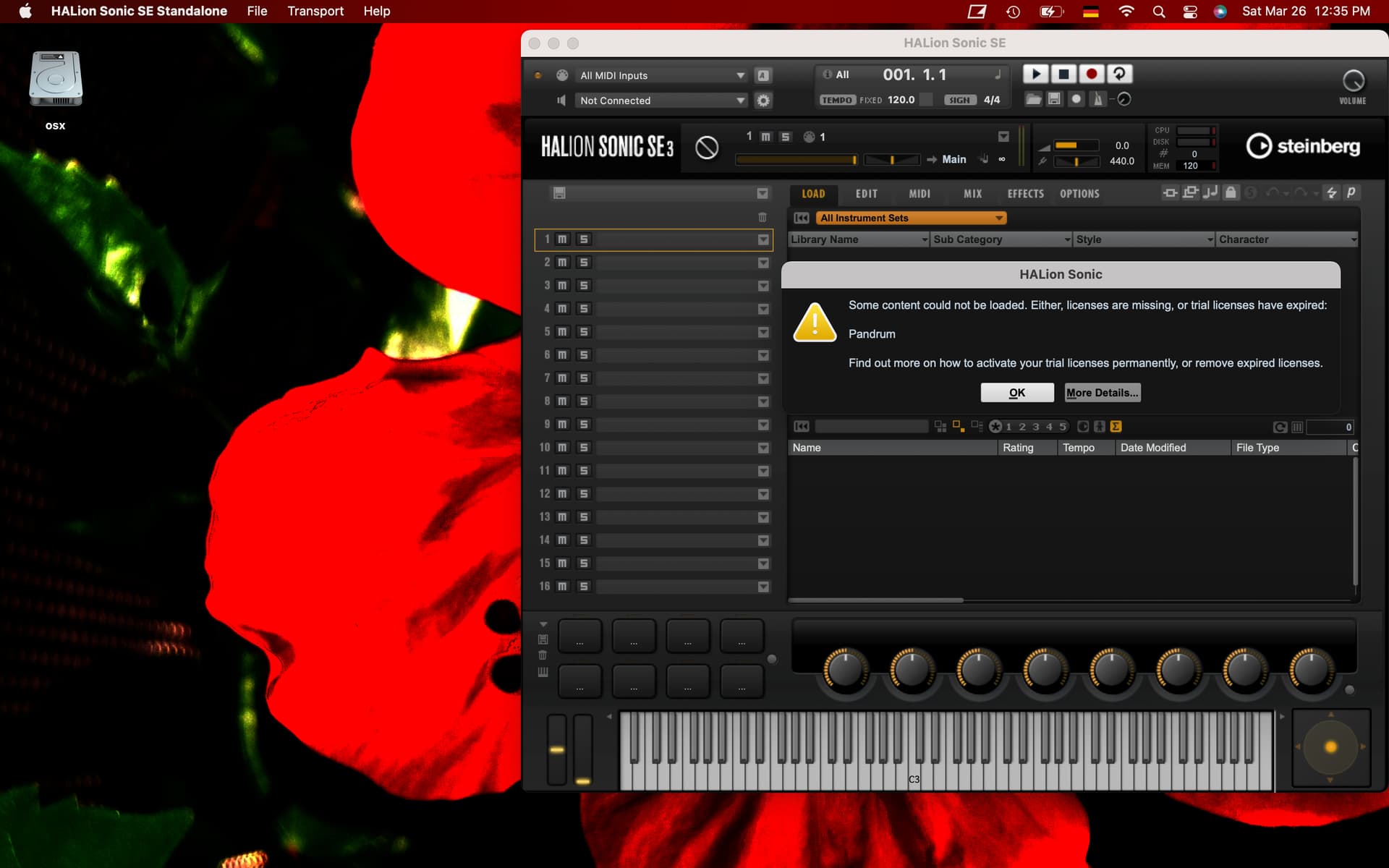Click the save multi program disk icon
The height and width of the screenshot is (868, 1389).
559,193
